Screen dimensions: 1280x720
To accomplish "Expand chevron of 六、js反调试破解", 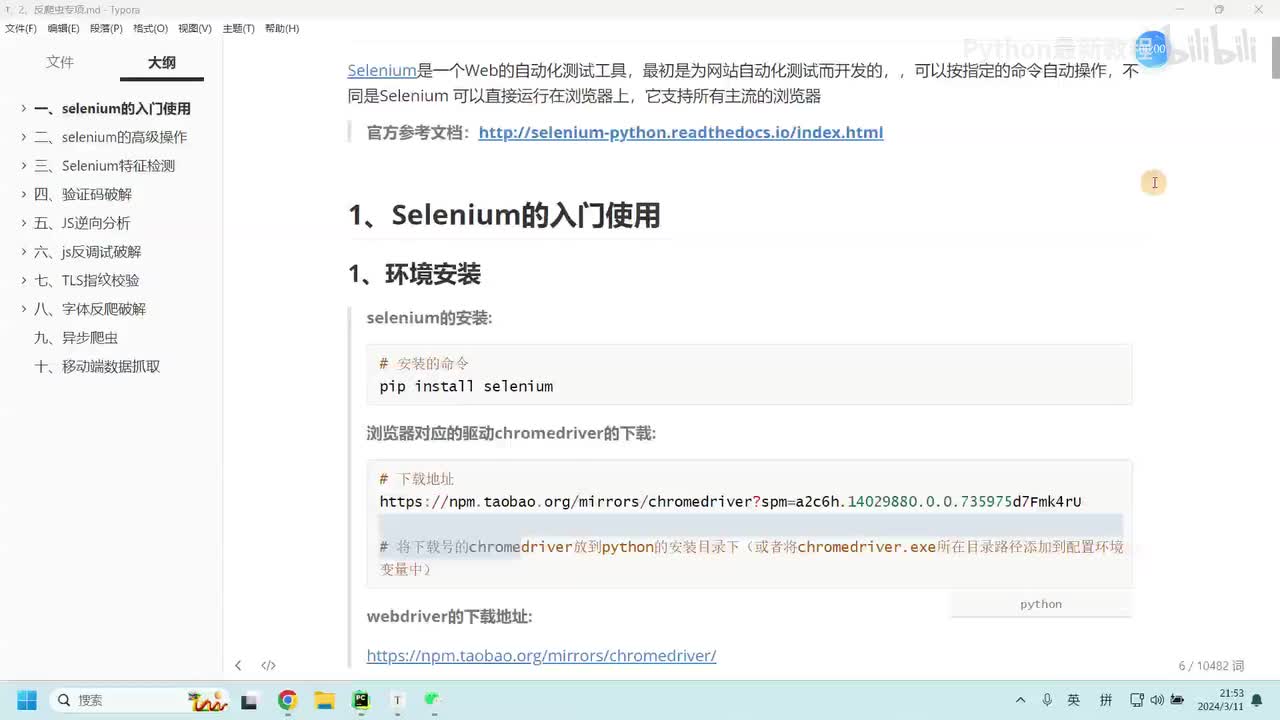I will tap(23, 252).
